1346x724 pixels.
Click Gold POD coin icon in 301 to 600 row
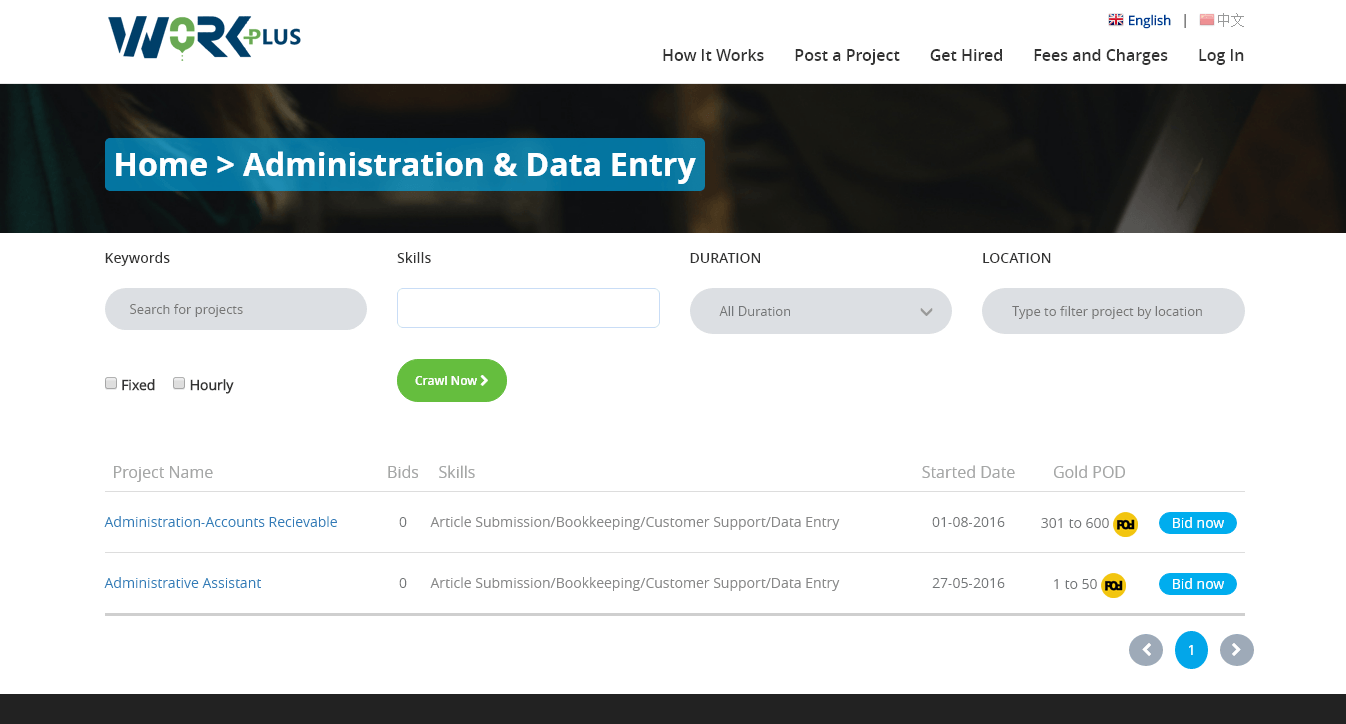[x=1126, y=524]
